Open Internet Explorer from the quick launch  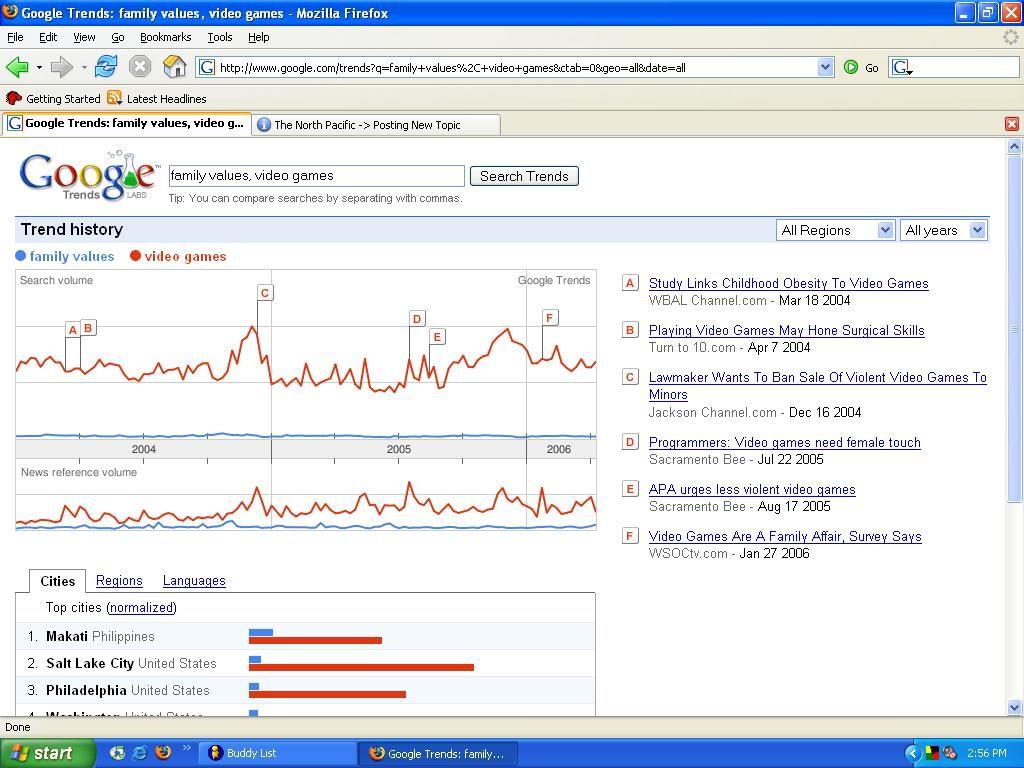(140, 753)
